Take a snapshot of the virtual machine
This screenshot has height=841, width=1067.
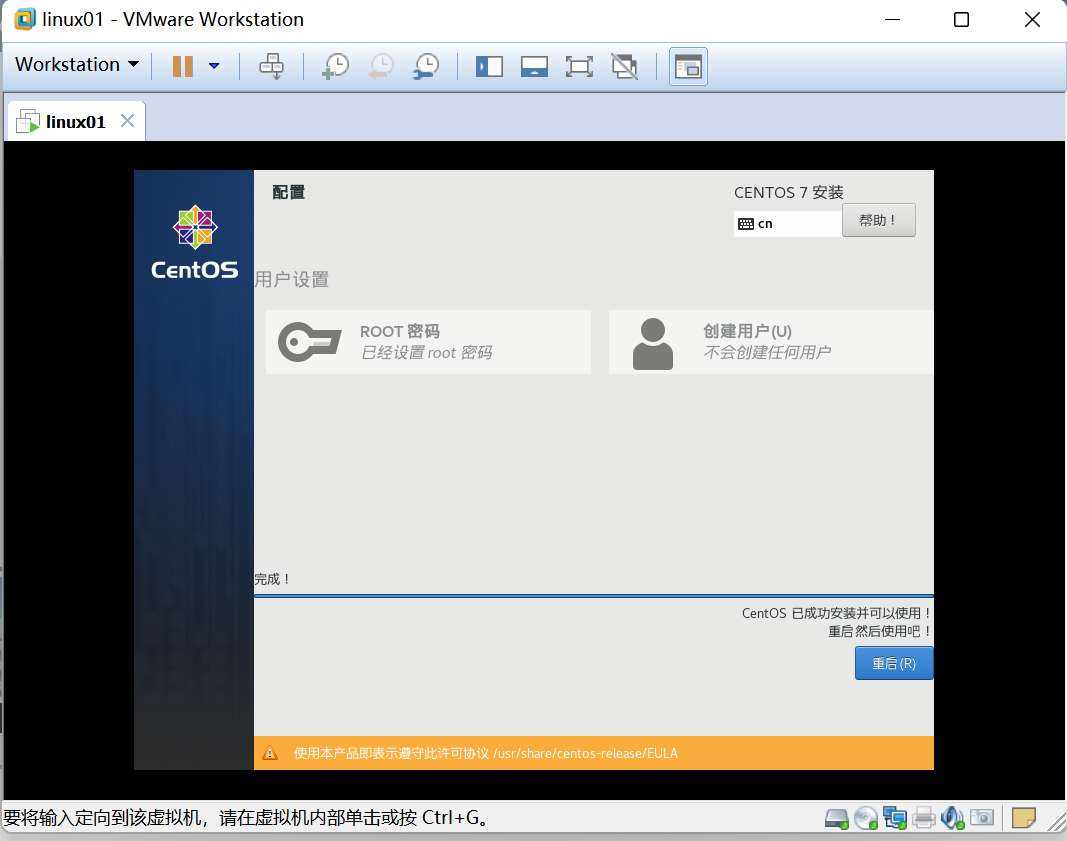(x=335, y=66)
